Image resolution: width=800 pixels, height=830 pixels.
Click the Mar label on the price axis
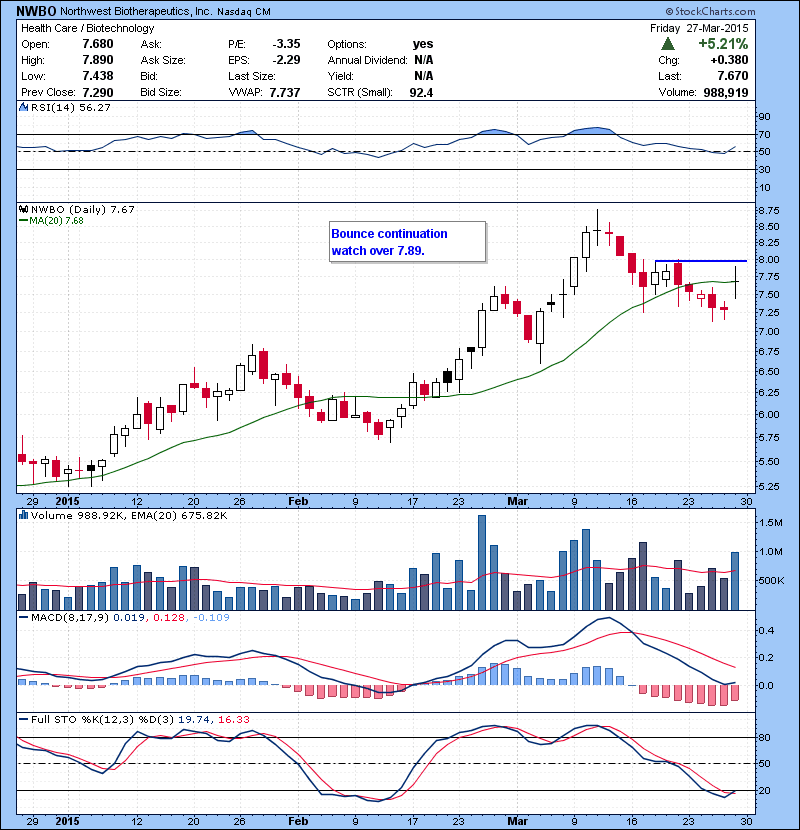pyautogui.click(x=517, y=501)
